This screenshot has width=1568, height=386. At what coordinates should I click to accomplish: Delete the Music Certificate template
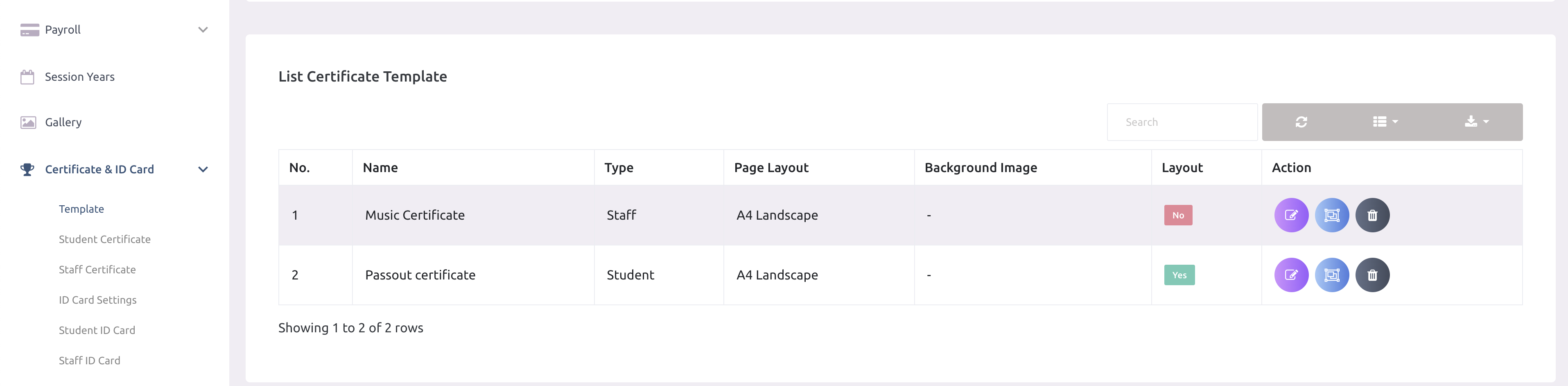pos(1373,214)
